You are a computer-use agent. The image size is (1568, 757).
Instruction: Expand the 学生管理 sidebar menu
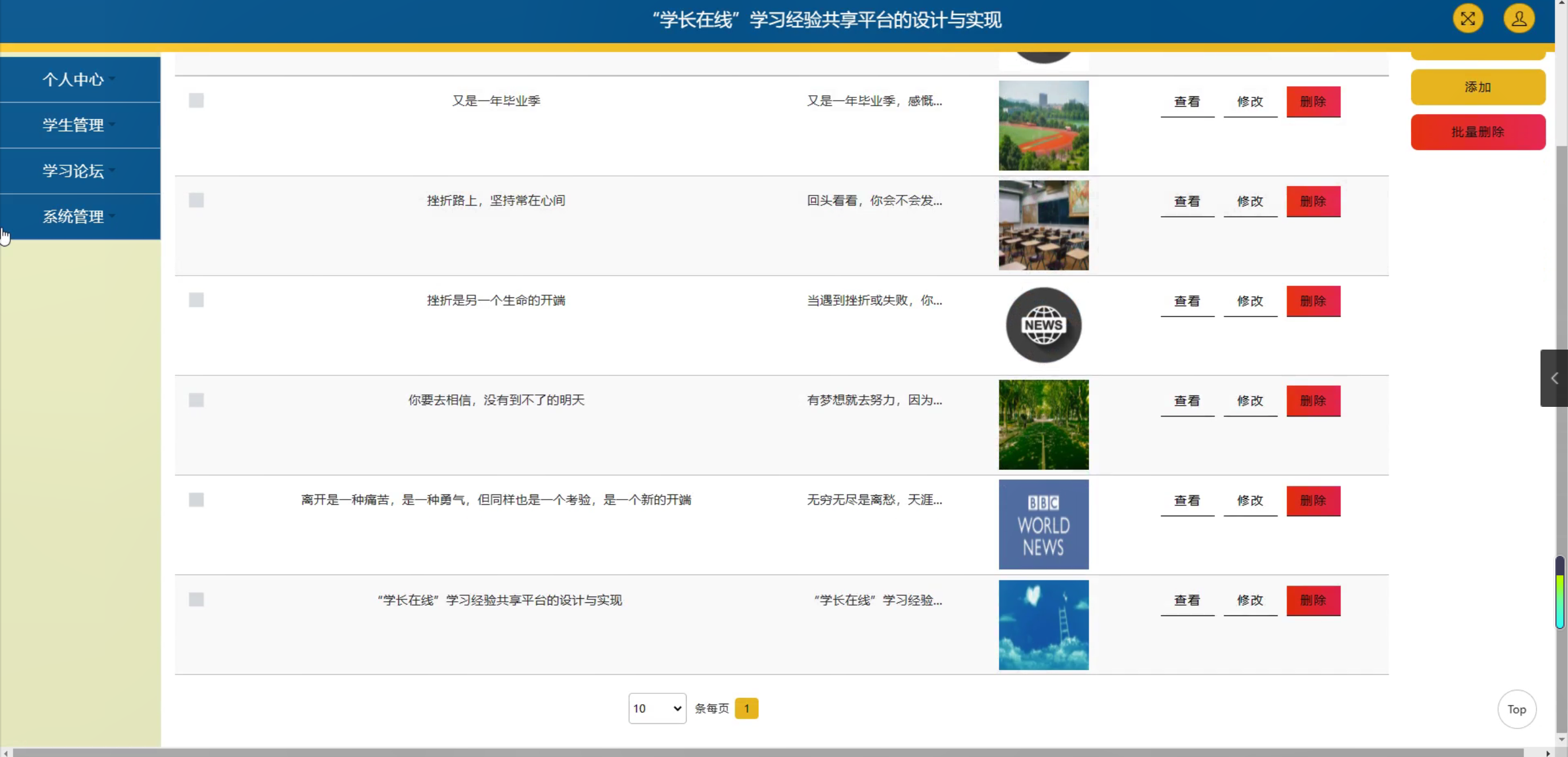[73, 125]
